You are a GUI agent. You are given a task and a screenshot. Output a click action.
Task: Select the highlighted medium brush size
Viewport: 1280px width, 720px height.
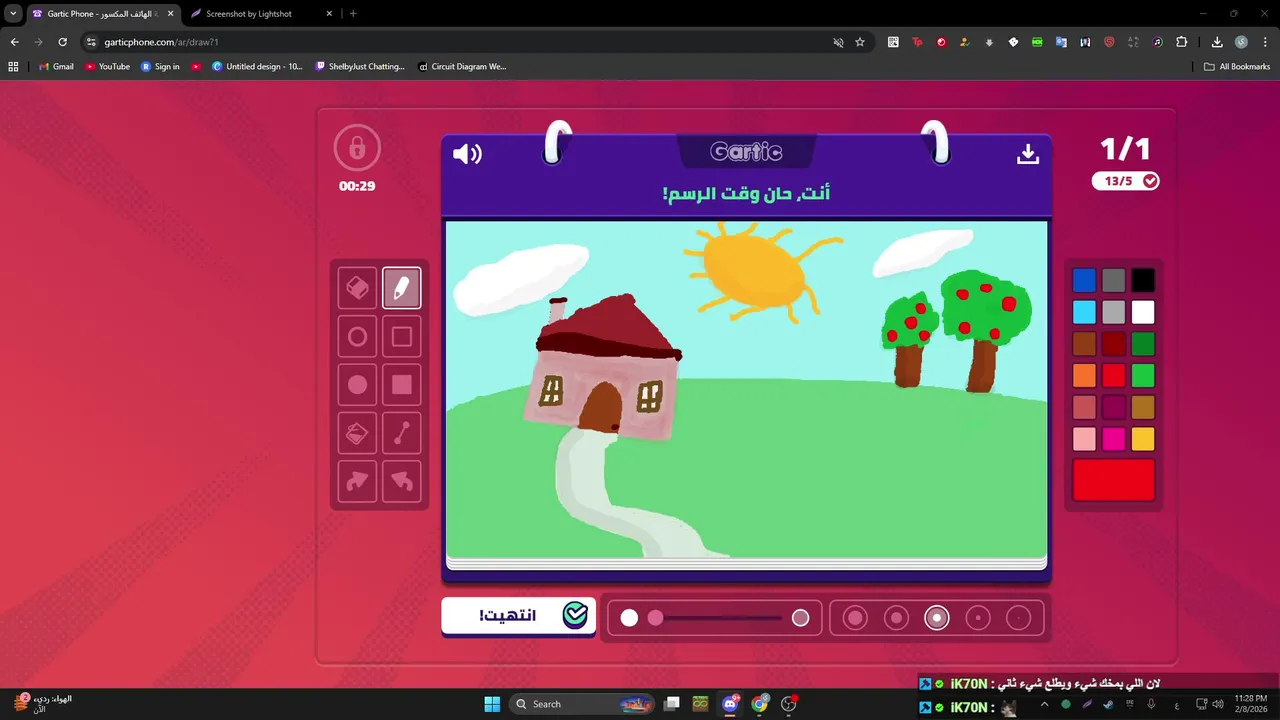coord(937,618)
